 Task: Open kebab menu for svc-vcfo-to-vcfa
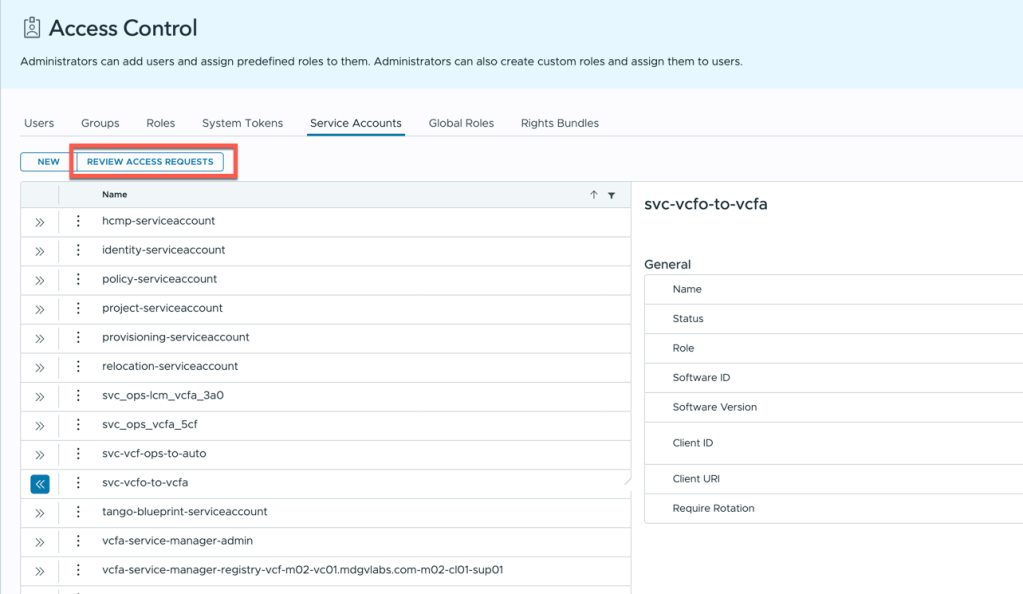(x=78, y=483)
